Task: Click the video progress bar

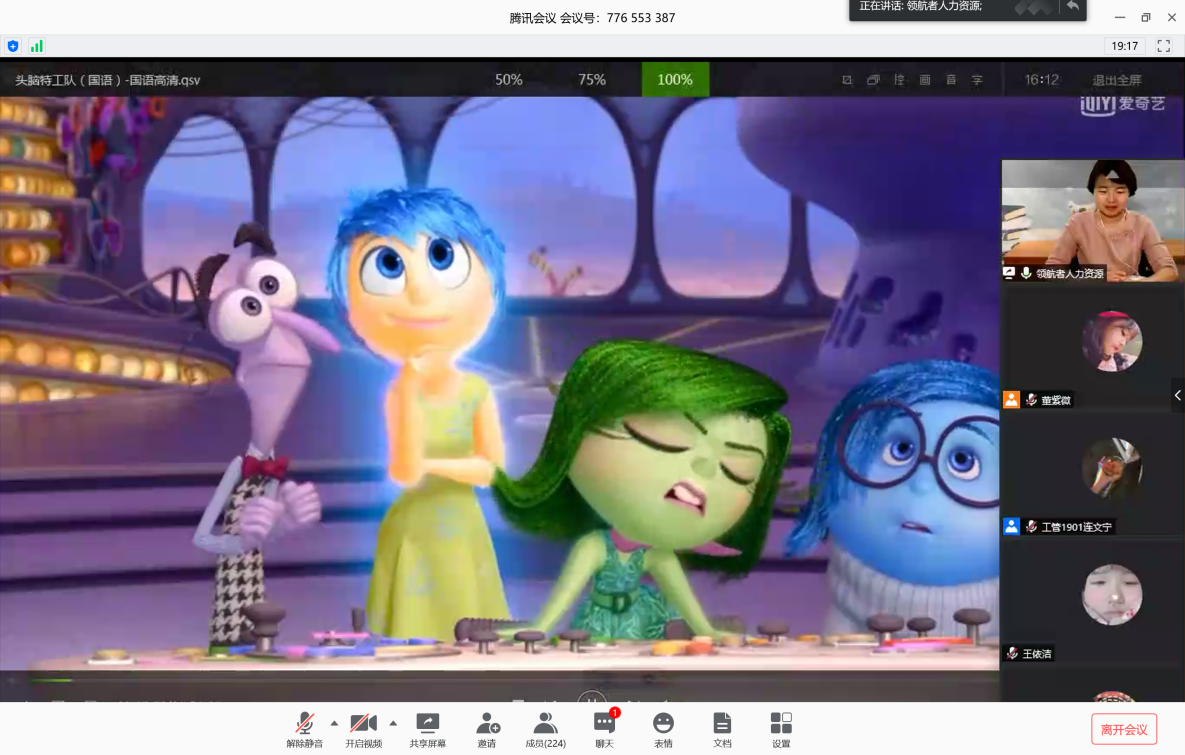Action: coord(499,680)
